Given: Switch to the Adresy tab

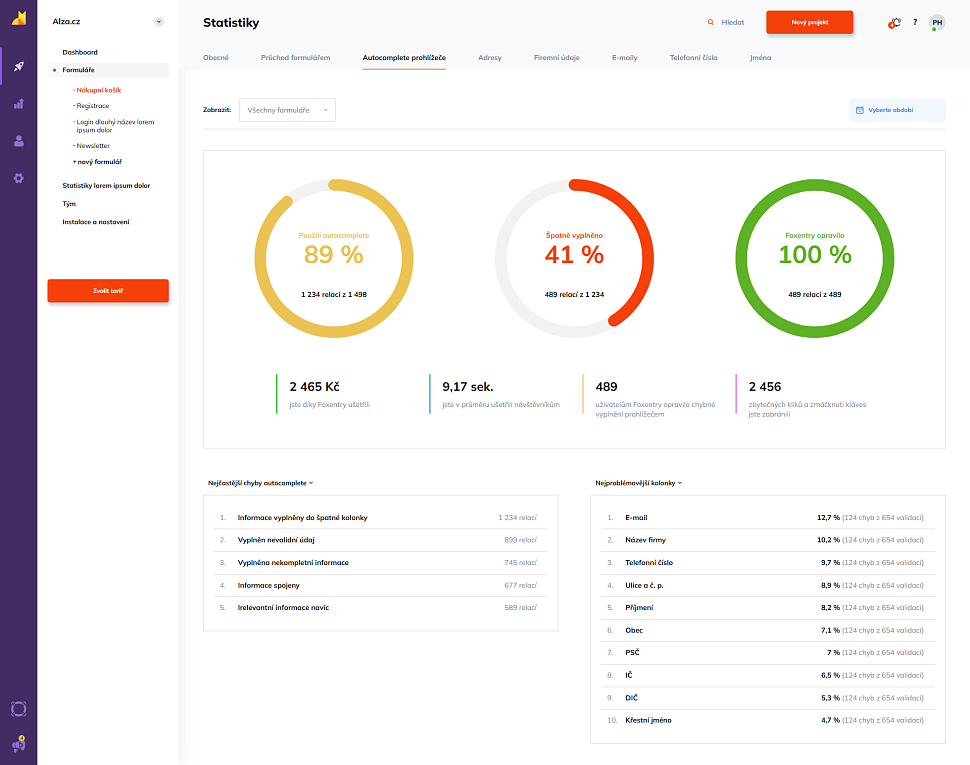Looking at the screenshot, I should click(x=490, y=58).
